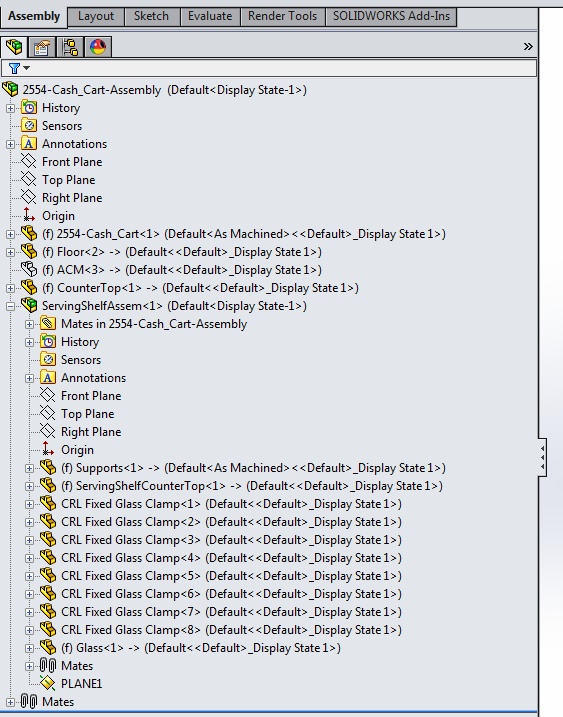Expand CRL Fixed Glass Clamp<4>
563x717 pixels.
(29, 559)
